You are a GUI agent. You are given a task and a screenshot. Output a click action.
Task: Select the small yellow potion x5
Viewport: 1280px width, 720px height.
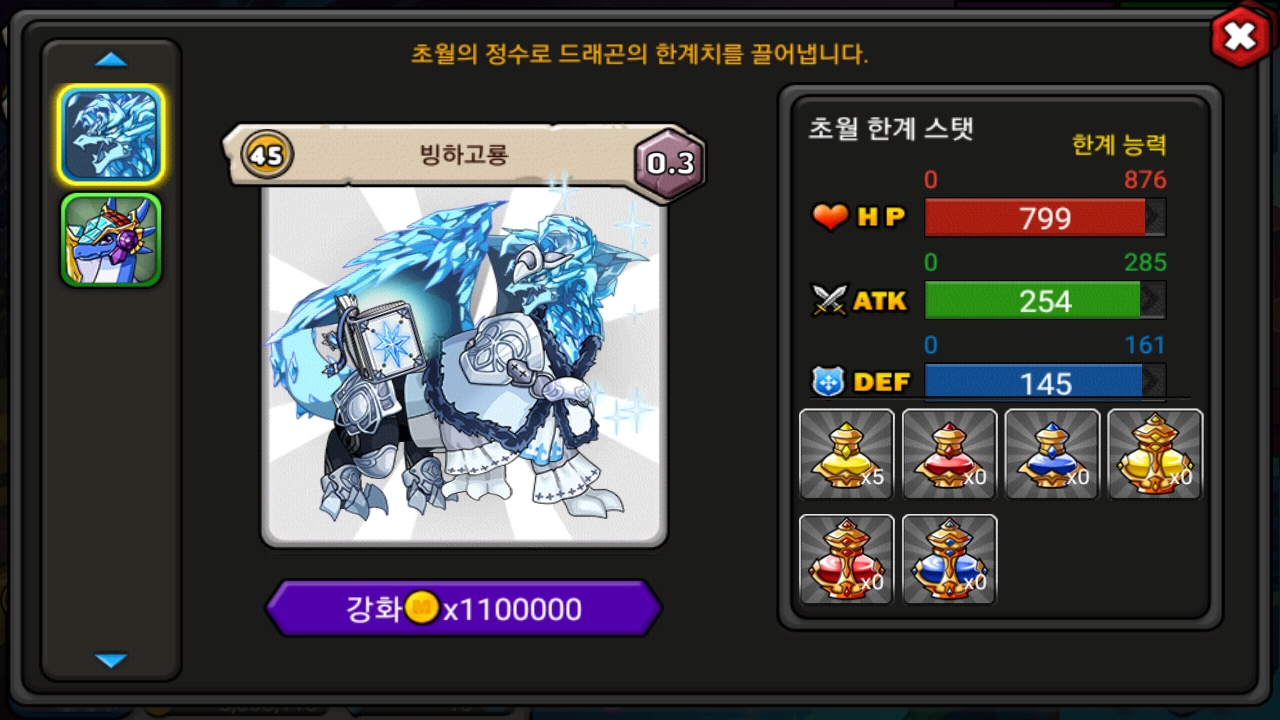coord(846,454)
